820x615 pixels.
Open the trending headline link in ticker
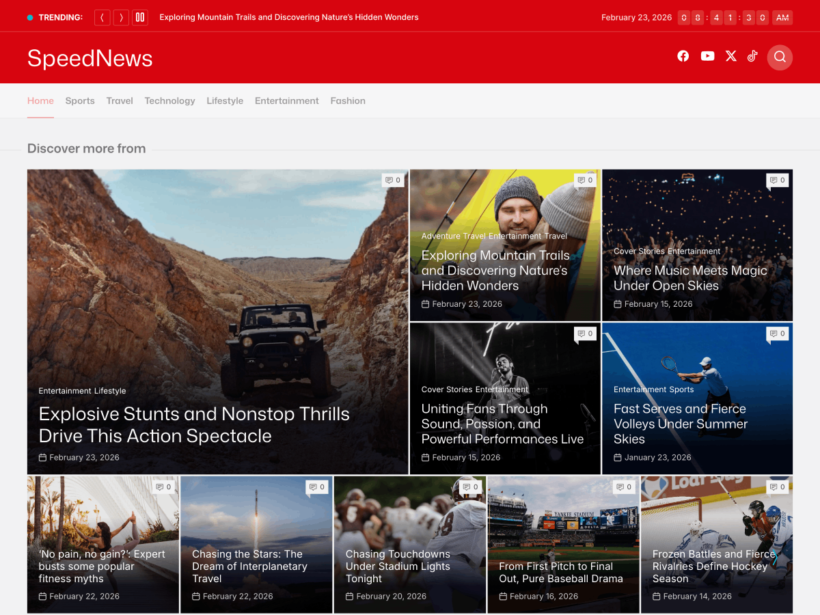click(289, 18)
